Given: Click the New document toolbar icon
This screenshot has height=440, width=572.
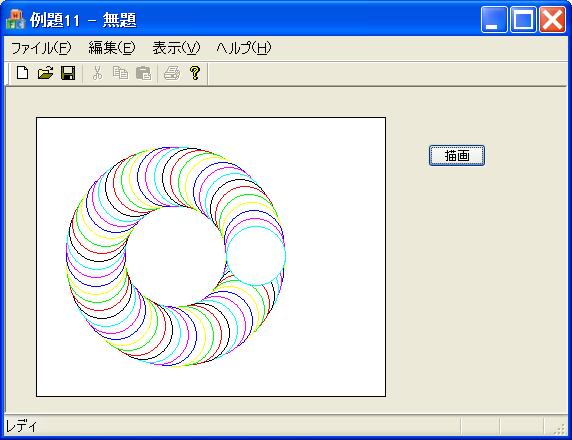Looking at the screenshot, I should 23,73.
